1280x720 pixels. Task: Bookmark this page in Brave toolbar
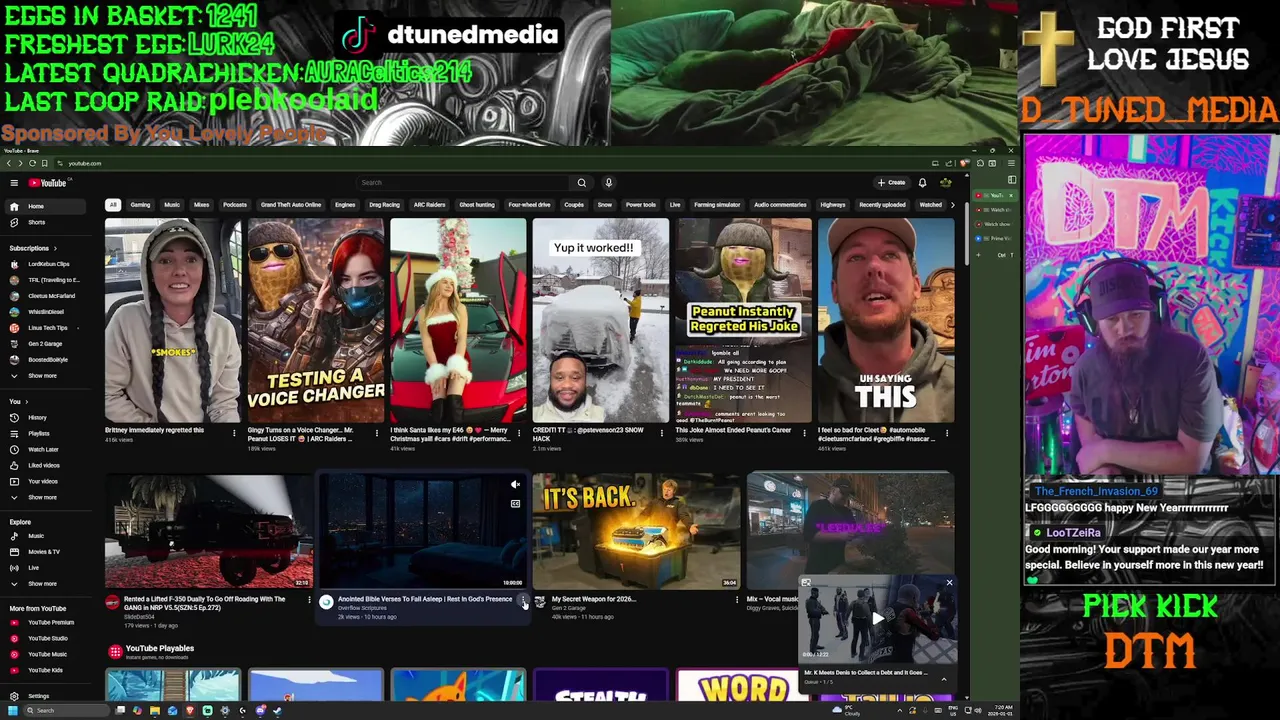[44, 163]
